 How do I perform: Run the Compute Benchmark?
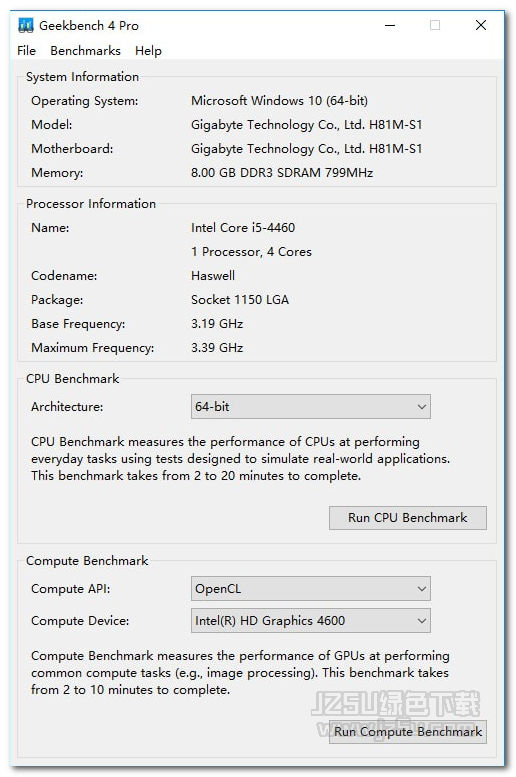(407, 732)
